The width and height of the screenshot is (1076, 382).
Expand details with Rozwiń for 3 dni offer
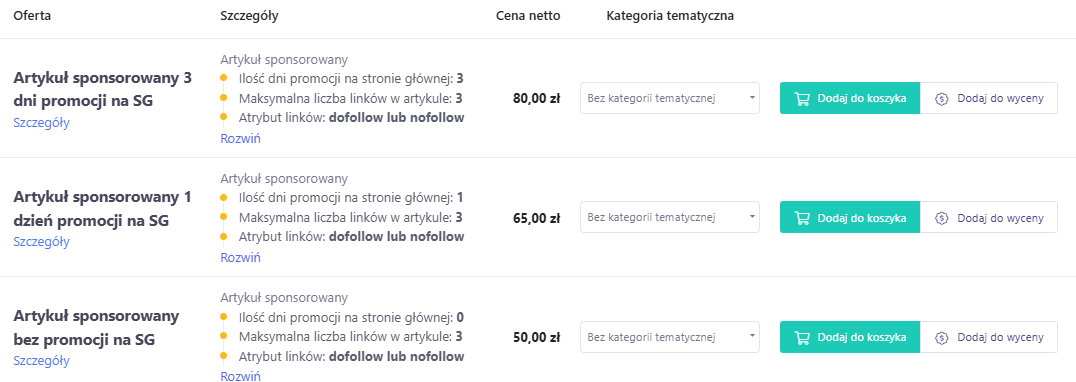click(240, 139)
